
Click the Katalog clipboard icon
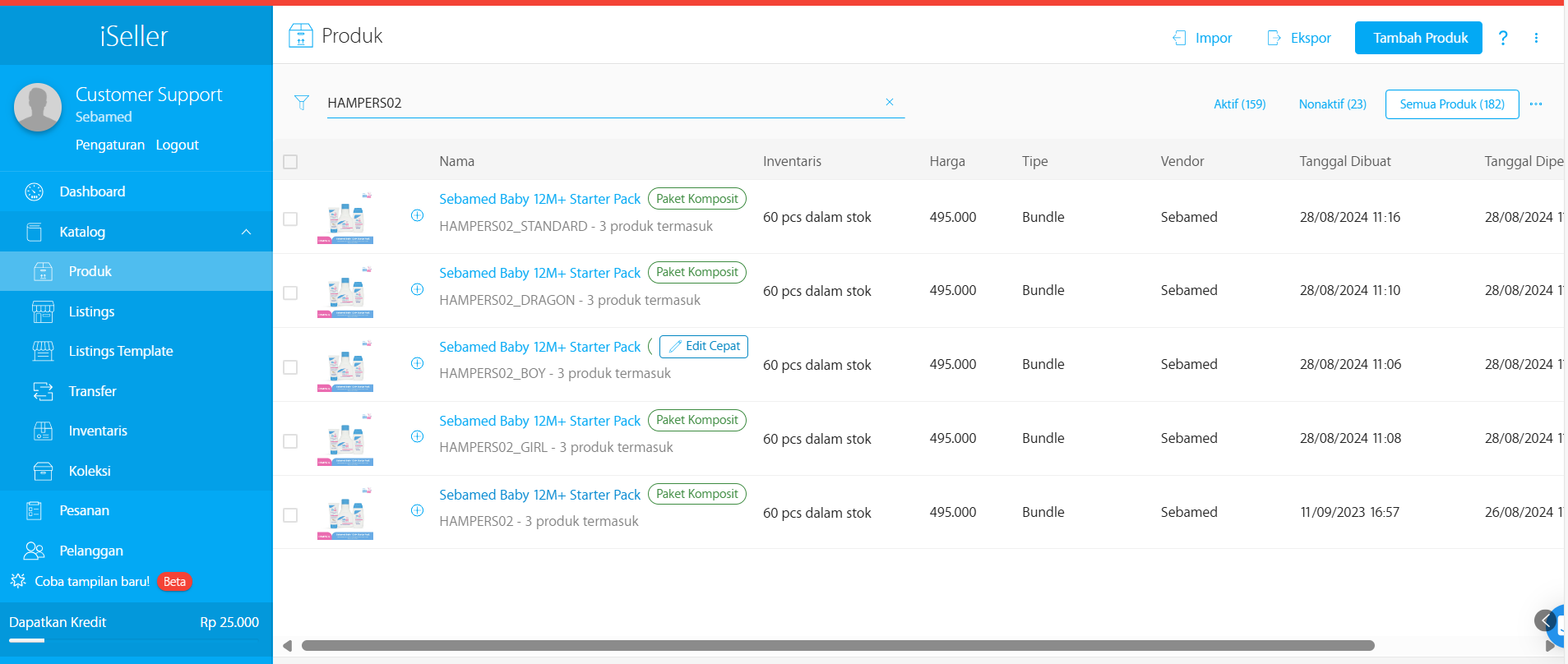pyautogui.click(x=34, y=232)
